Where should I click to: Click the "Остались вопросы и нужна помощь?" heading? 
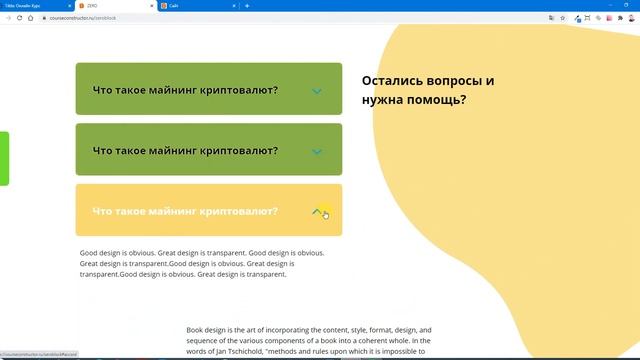pyautogui.click(x=428, y=90)
